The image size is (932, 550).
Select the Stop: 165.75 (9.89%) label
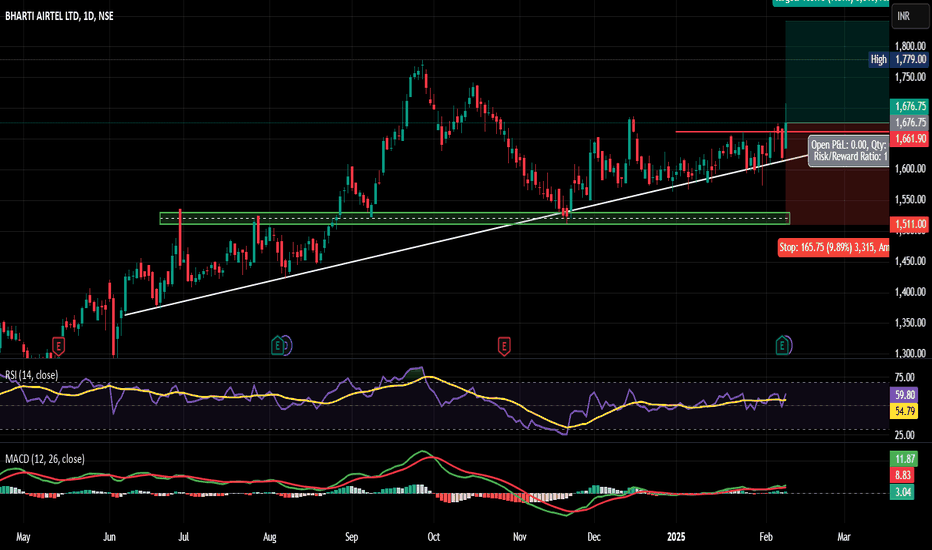coord(834,247)
